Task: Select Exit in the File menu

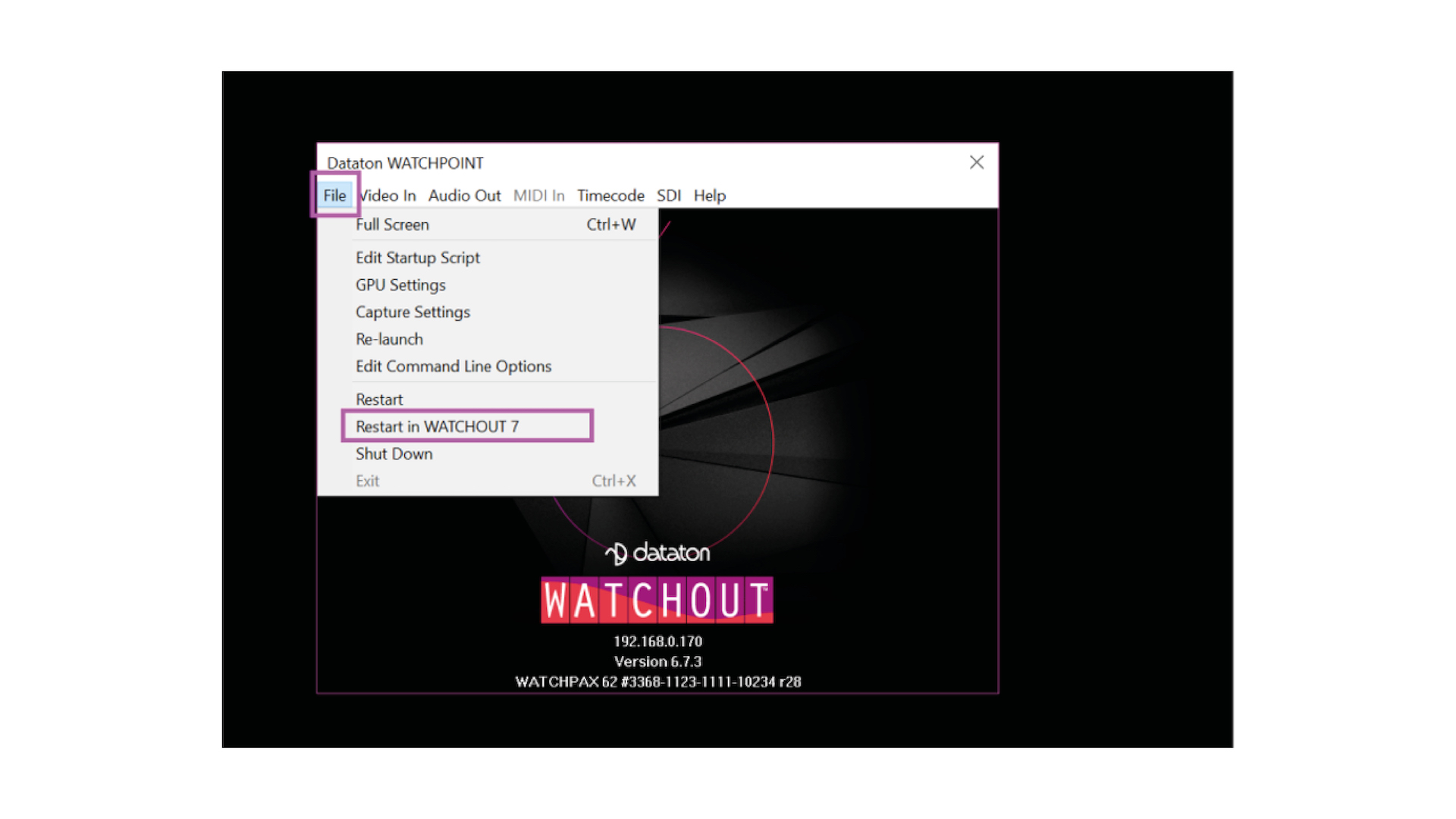Action: pos(367,480)
